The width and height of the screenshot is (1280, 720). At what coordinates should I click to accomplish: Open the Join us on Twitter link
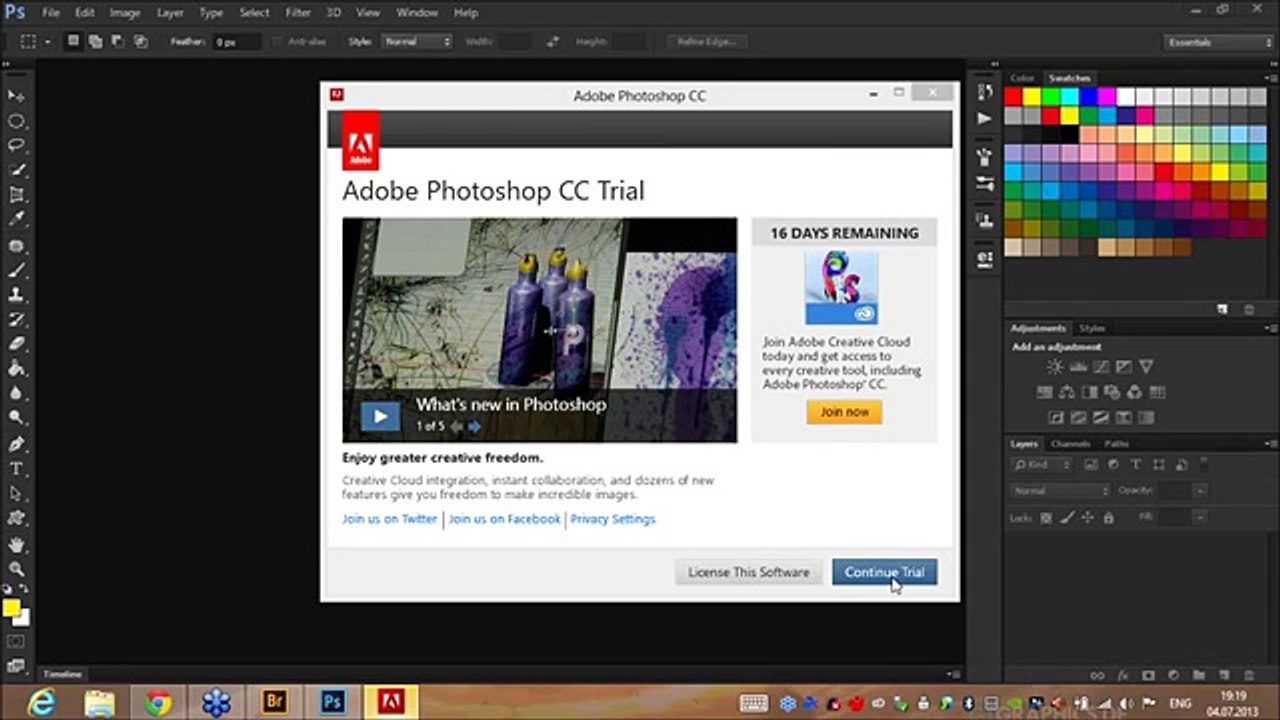[390, 519]
